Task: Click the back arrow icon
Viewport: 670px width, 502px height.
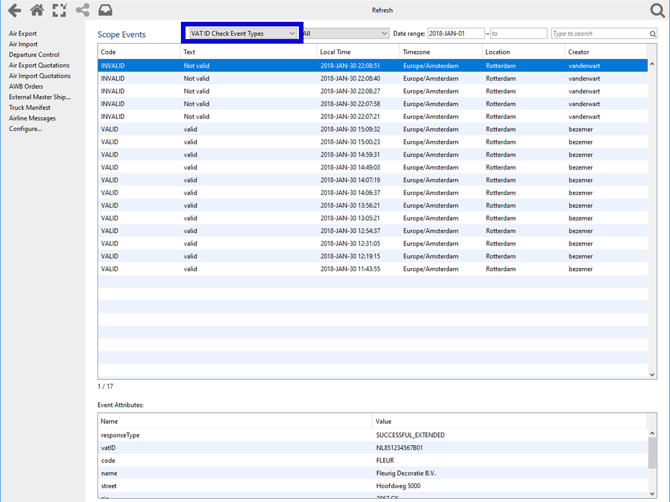Action: click(x=14, y=11)
